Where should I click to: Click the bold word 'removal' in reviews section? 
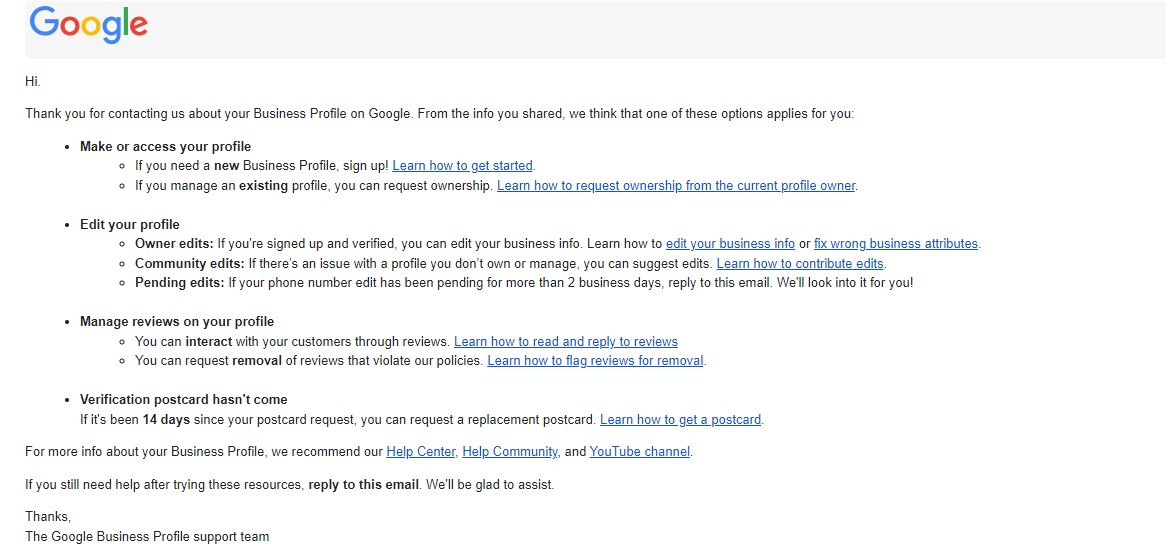257,361
